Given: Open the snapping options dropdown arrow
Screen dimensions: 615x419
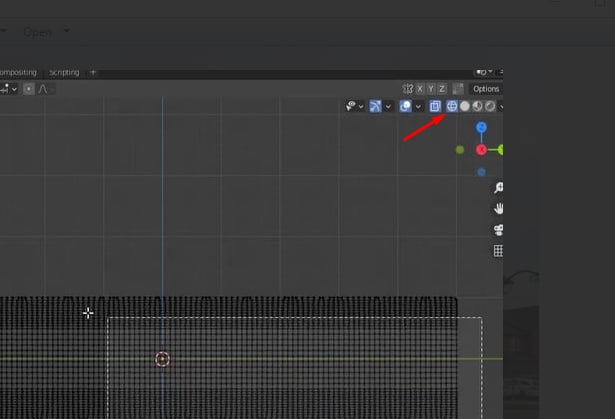Looking at the screenshot, I should click(x=15, y=89).
